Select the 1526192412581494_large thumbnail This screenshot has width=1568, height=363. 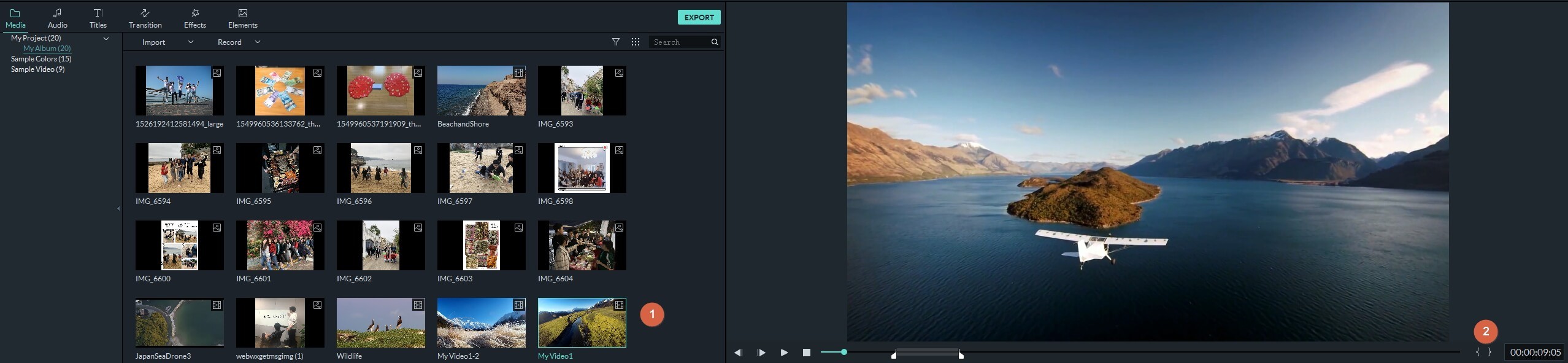[180, 90]
